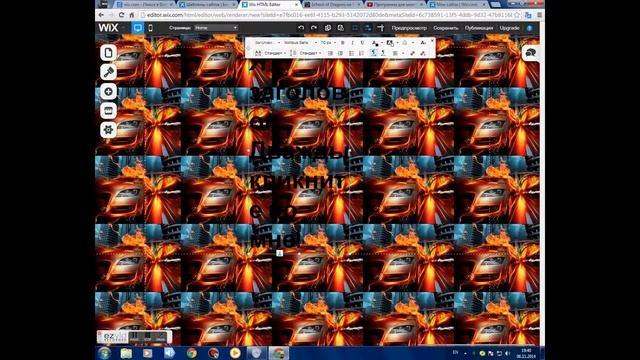Open the File Explorer taskbar icon

click(126, 353)
